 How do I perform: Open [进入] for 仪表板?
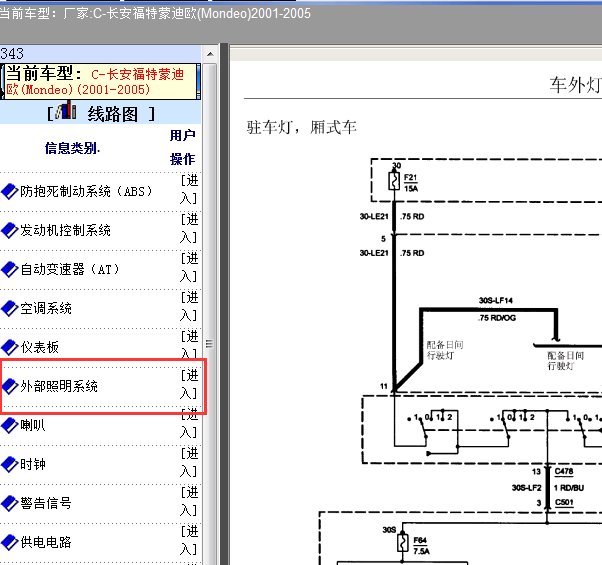189,344
